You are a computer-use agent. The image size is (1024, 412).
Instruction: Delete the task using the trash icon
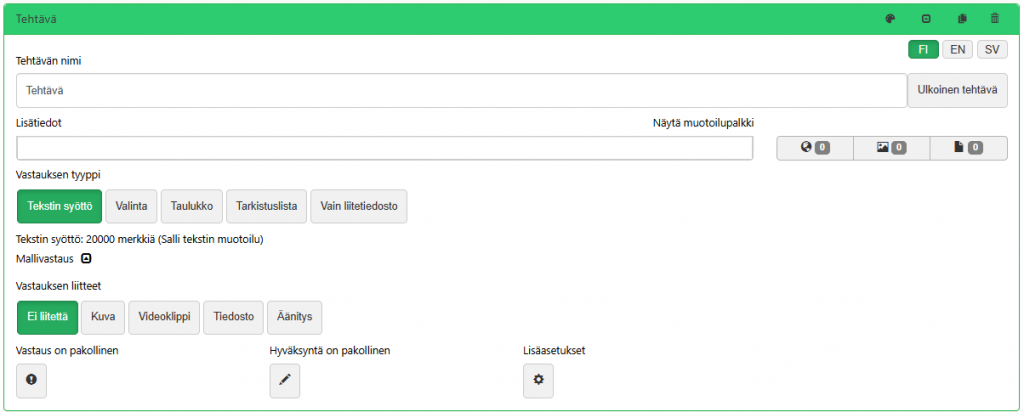(994, 18)
